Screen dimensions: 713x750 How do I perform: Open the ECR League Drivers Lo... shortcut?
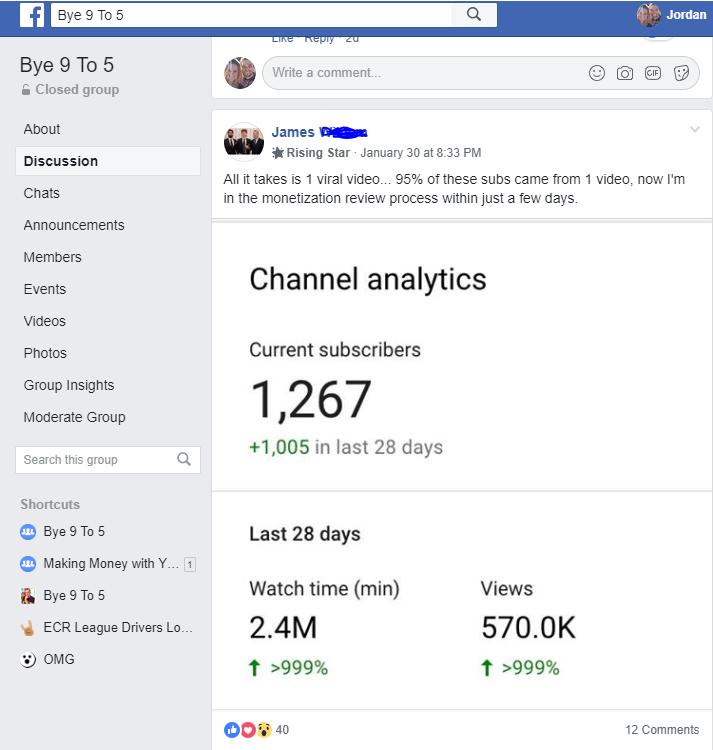point(118,628)
